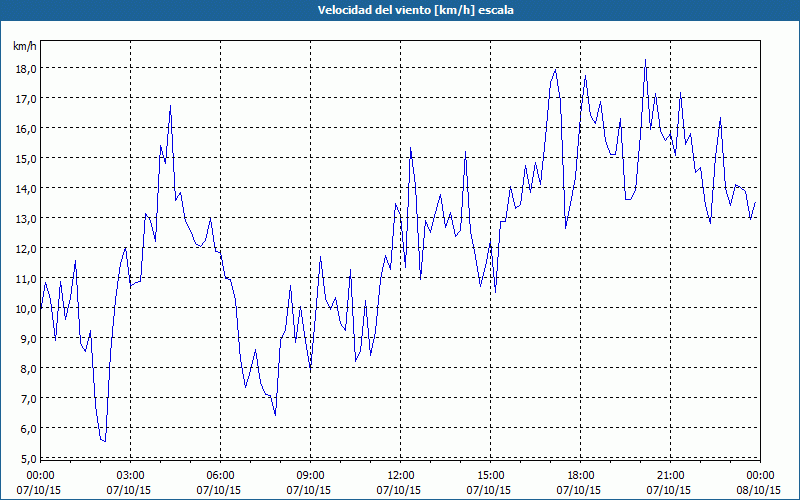Click the '09:00' time label
The width and height of the screenshot is (800, 500).
tap(310, 476)
